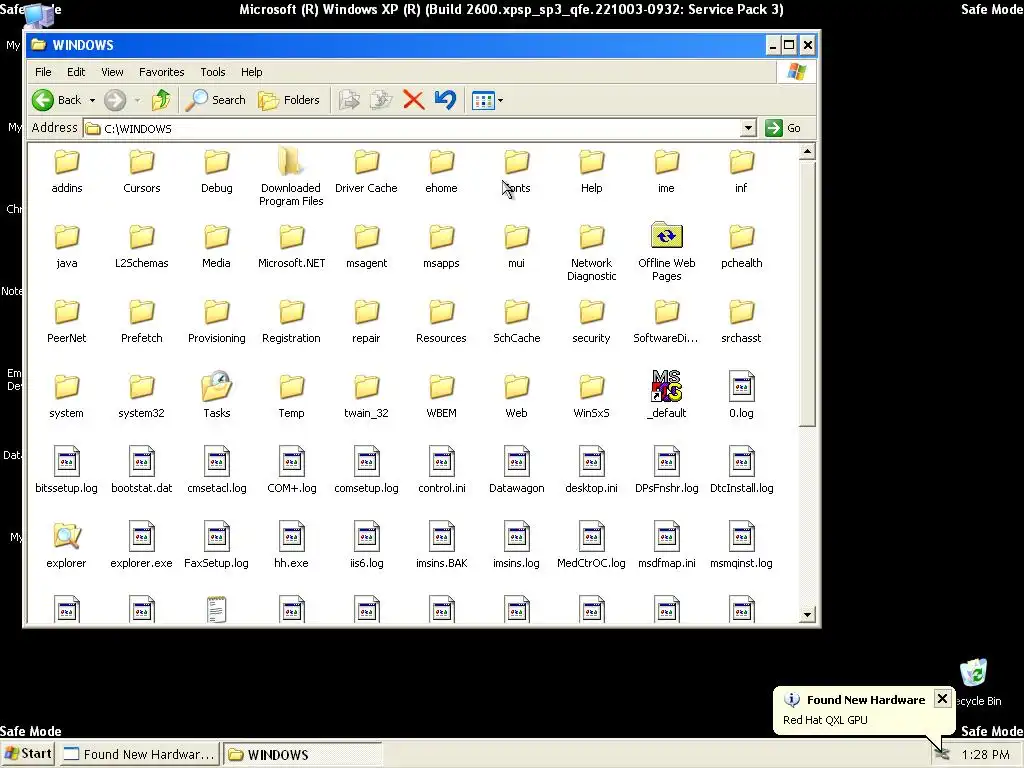Select the Tasks scheduled folder icon

pyautogui.click(x=216, y=386)
